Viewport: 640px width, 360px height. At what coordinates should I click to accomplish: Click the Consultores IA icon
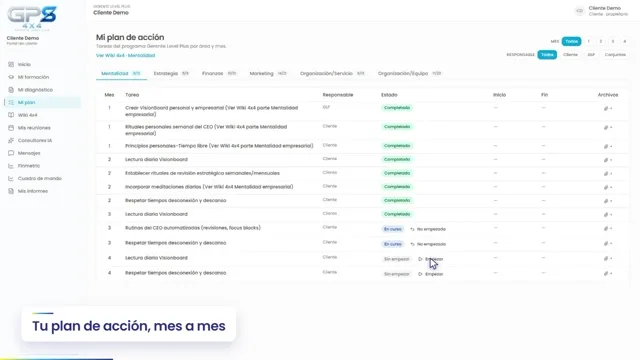(x=11, y=140)
